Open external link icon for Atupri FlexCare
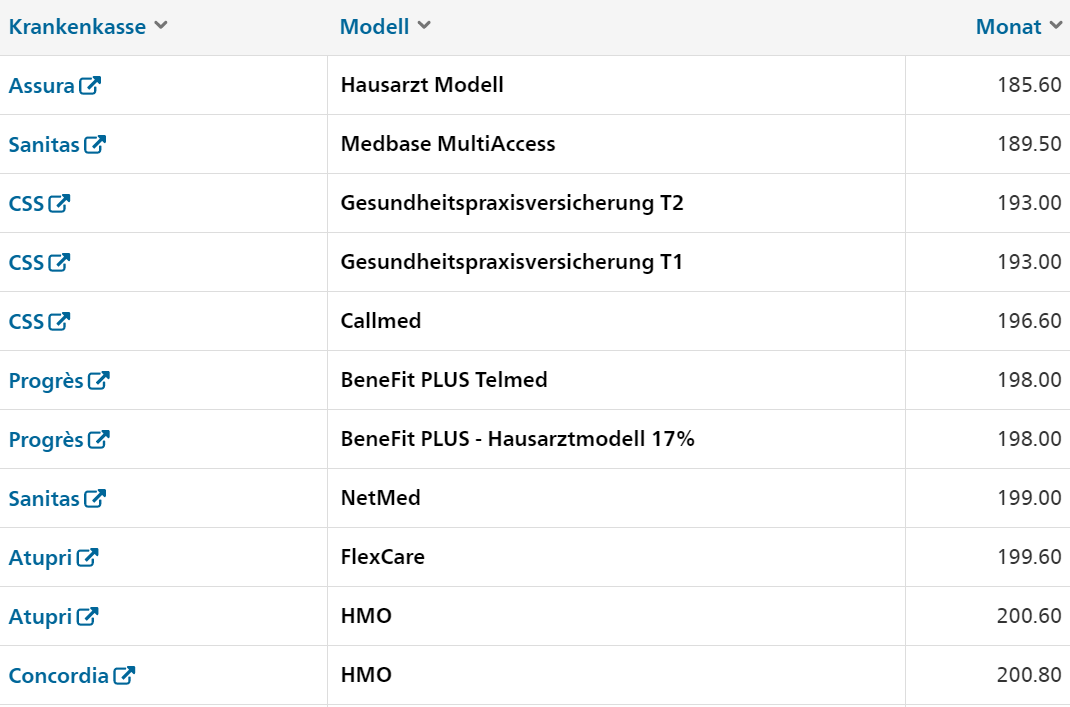This screenshot has width=1070, height=707. 87,557
